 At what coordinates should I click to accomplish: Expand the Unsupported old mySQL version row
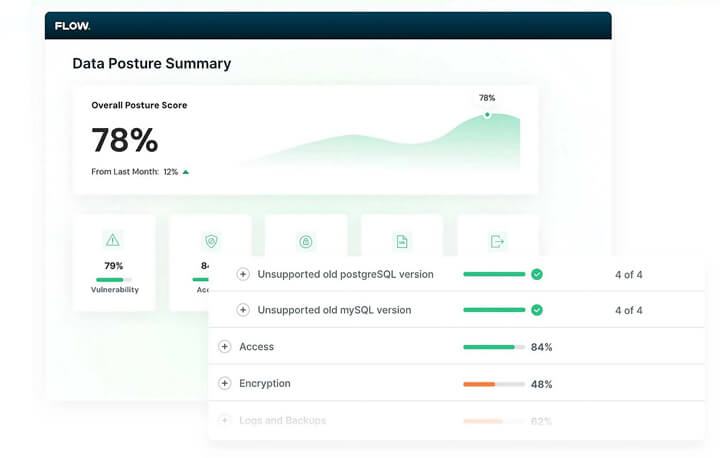(243, 310)
